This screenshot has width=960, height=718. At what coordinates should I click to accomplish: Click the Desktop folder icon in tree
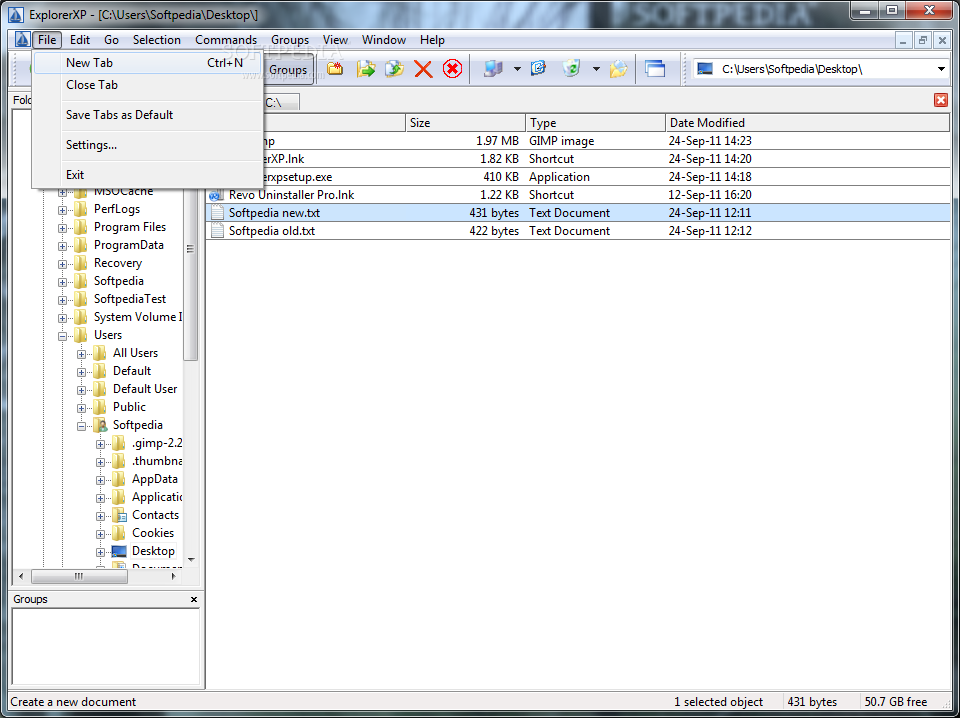(119, 552)
